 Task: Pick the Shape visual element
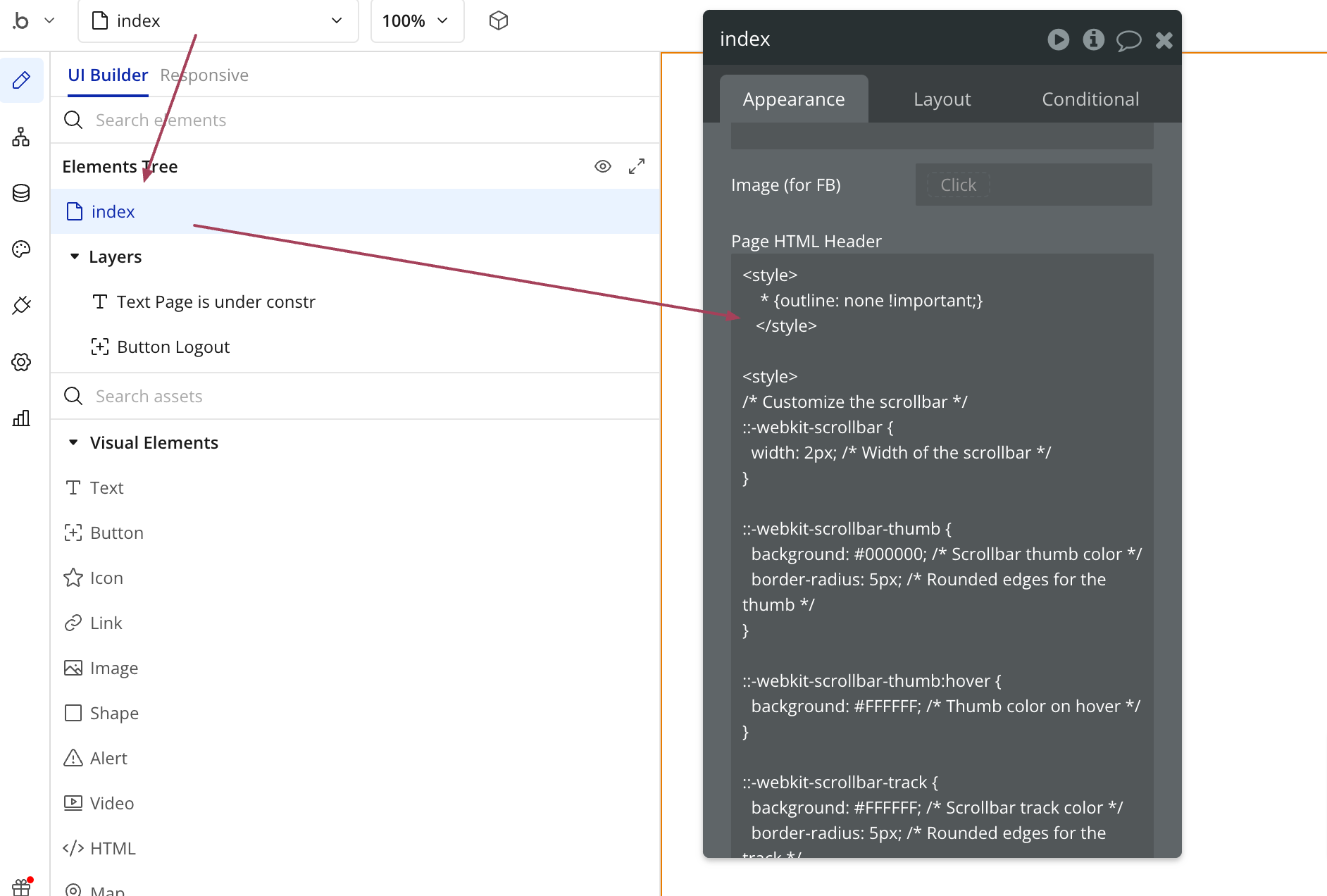pyautogui.click(x=101, y=713)
